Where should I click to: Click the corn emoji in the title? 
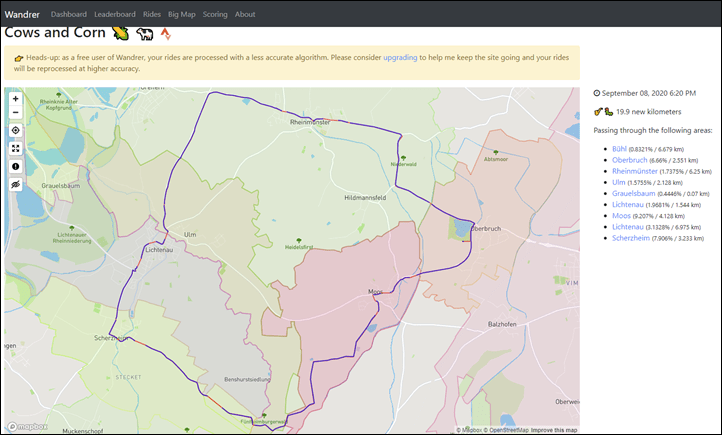pyautogui.click(x=121, y=33)
